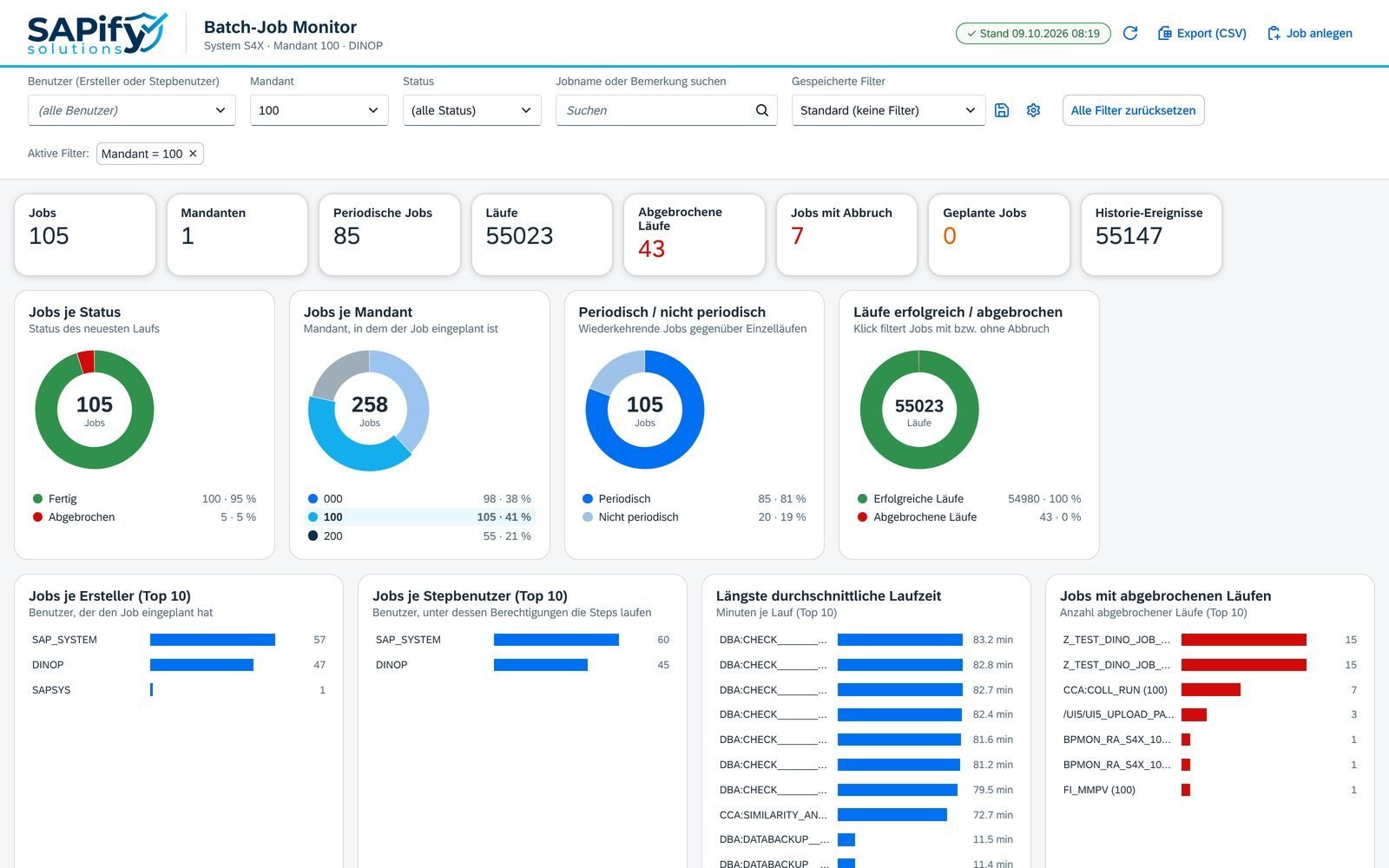Open the Benutzer dropdown
The width and height of the screenshot is (1389, 868).
132,110
